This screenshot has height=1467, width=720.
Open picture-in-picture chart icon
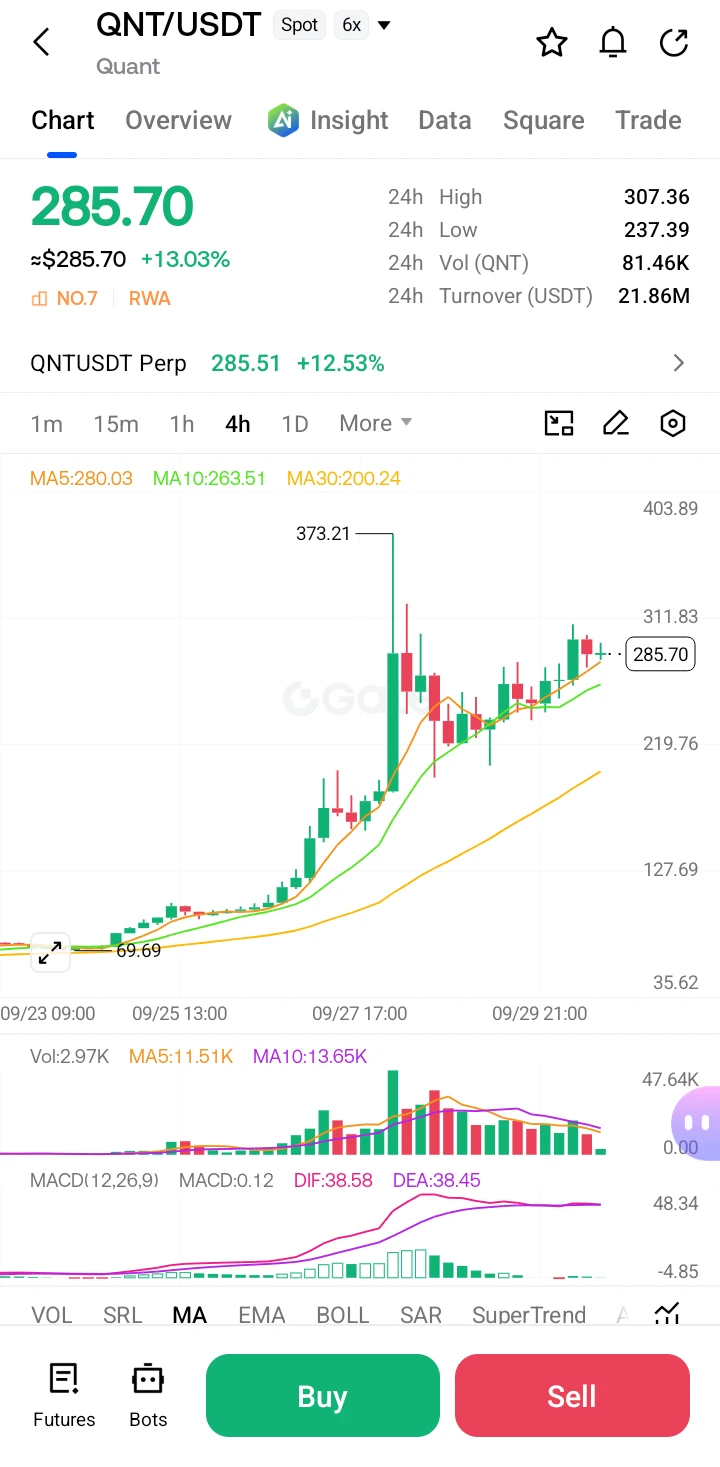pyautogui.click(x=559, y=423)
